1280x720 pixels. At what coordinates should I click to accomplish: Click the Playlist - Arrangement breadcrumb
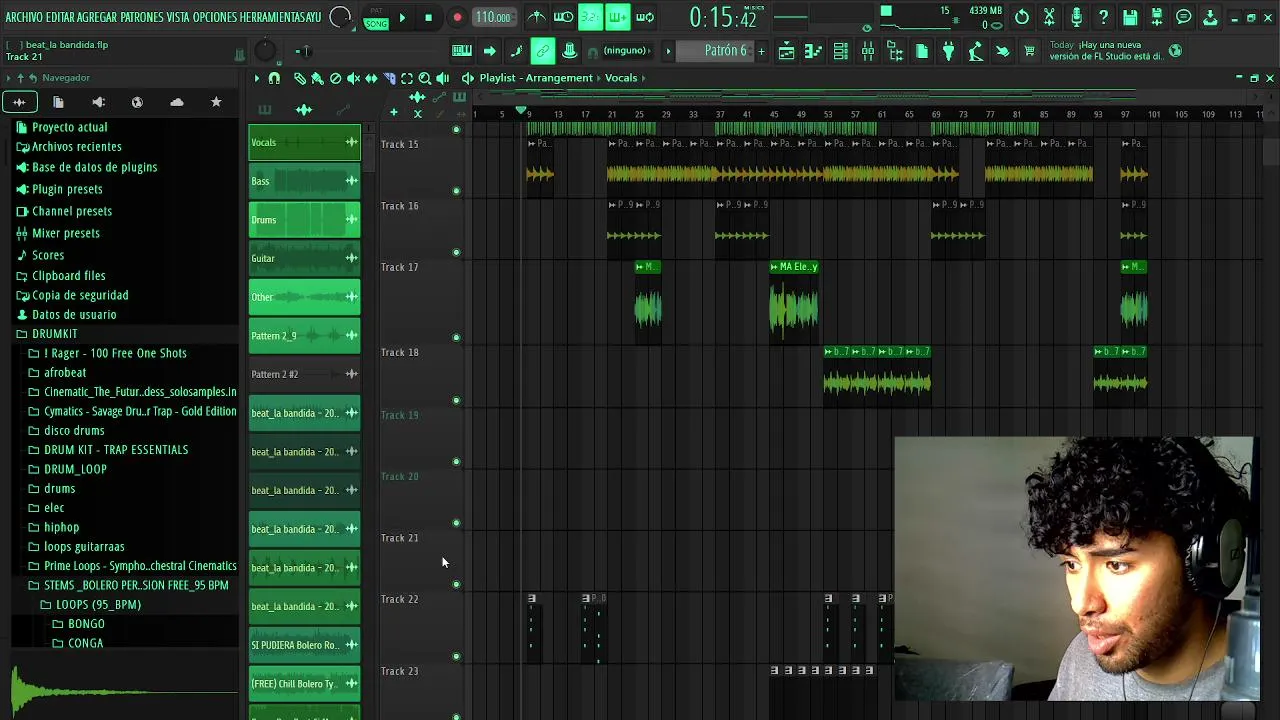click(x=536, y=78)
